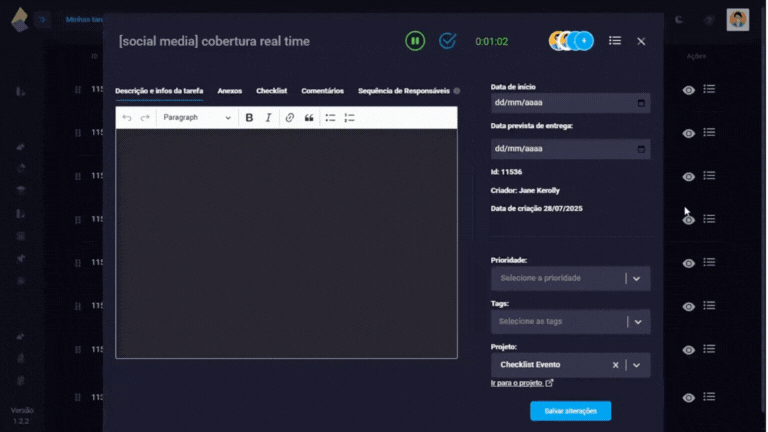Insert a block quote in the description
Image resolution: width=768 pixels, height=432 pixels.
(x=309, y=118)
